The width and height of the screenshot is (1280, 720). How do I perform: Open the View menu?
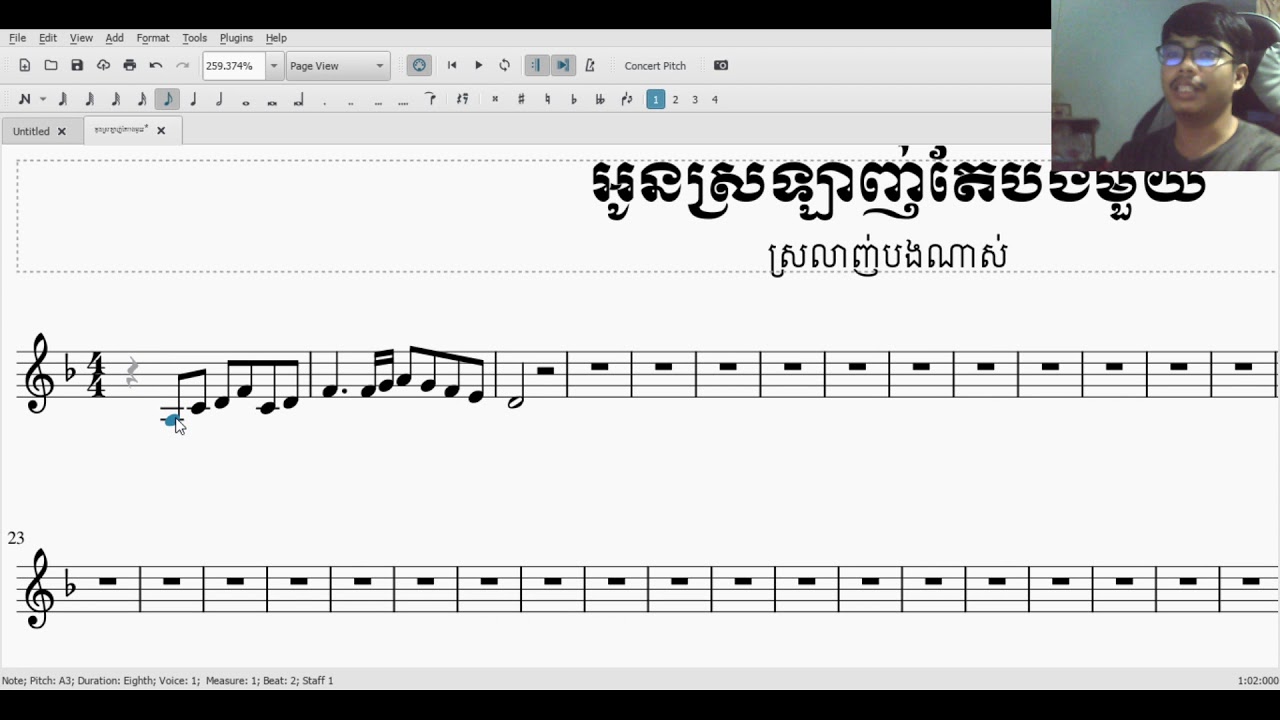point(81,38)
